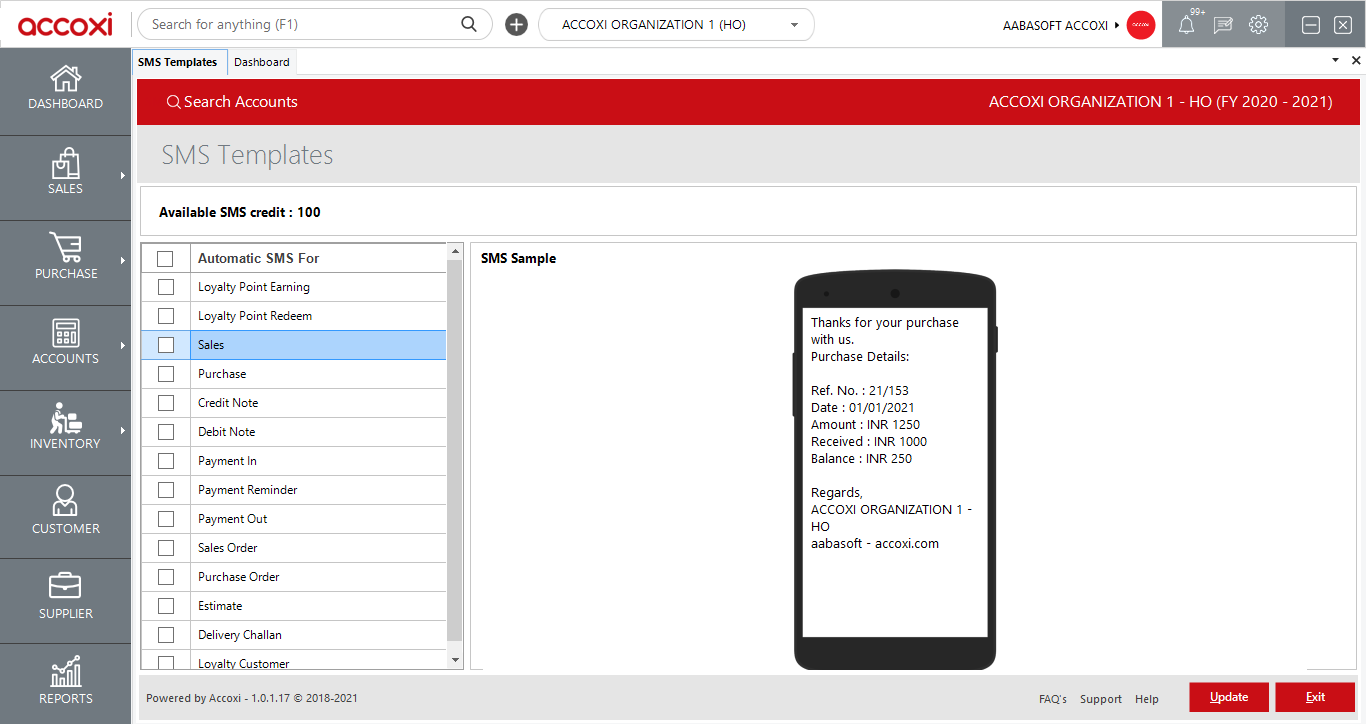
Task: Toggle the Automatic SMS For select-all checkbox
Action: click(x=165, y=258)
